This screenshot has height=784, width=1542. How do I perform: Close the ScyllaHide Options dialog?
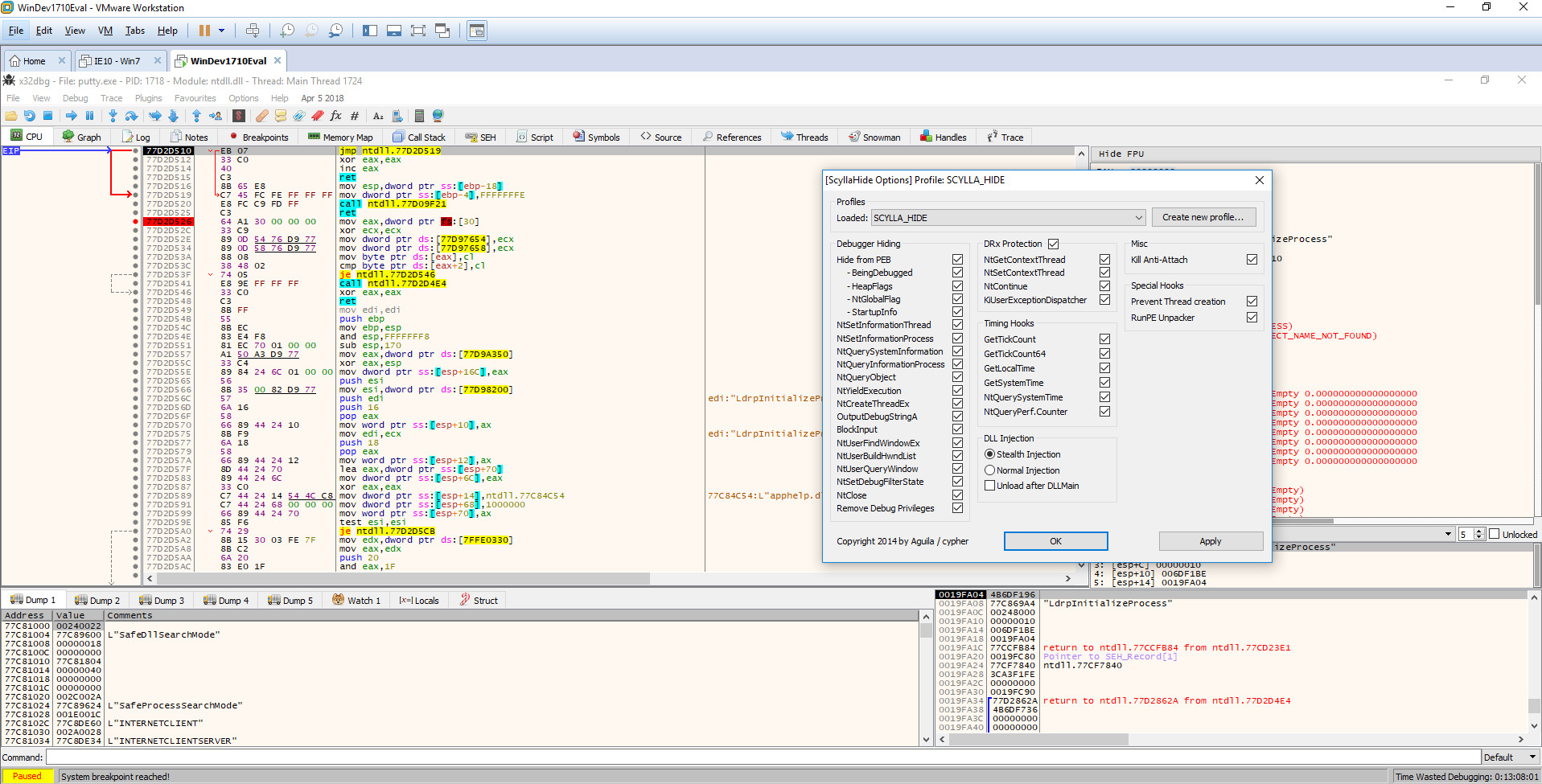1260,180
